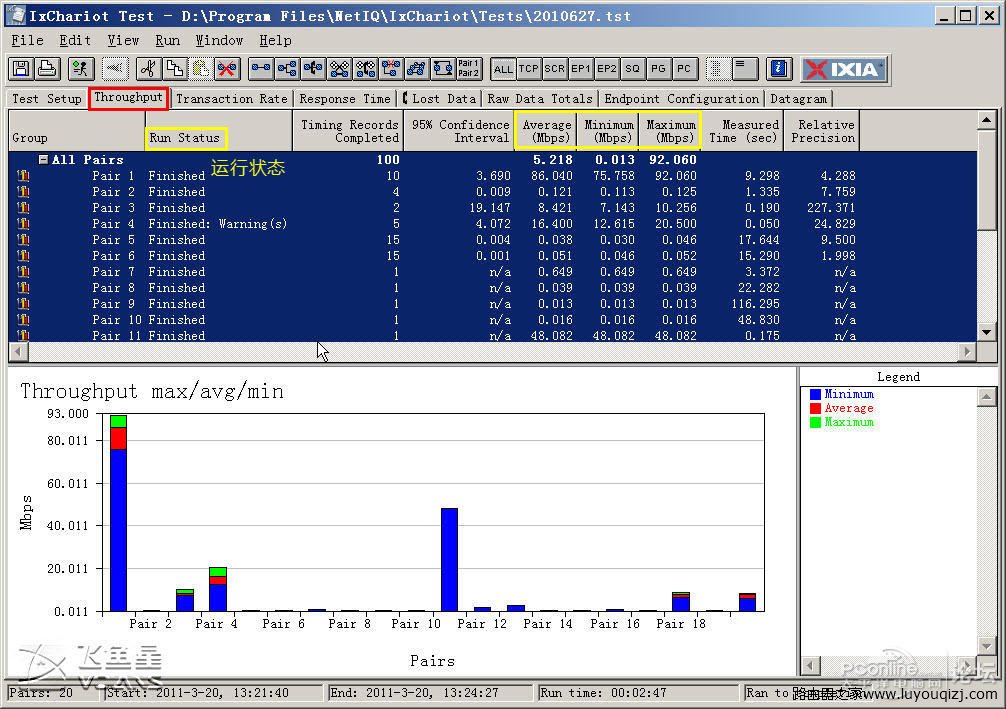
Task: Toggle the TCP group filter
Action: tap(529, 69)
